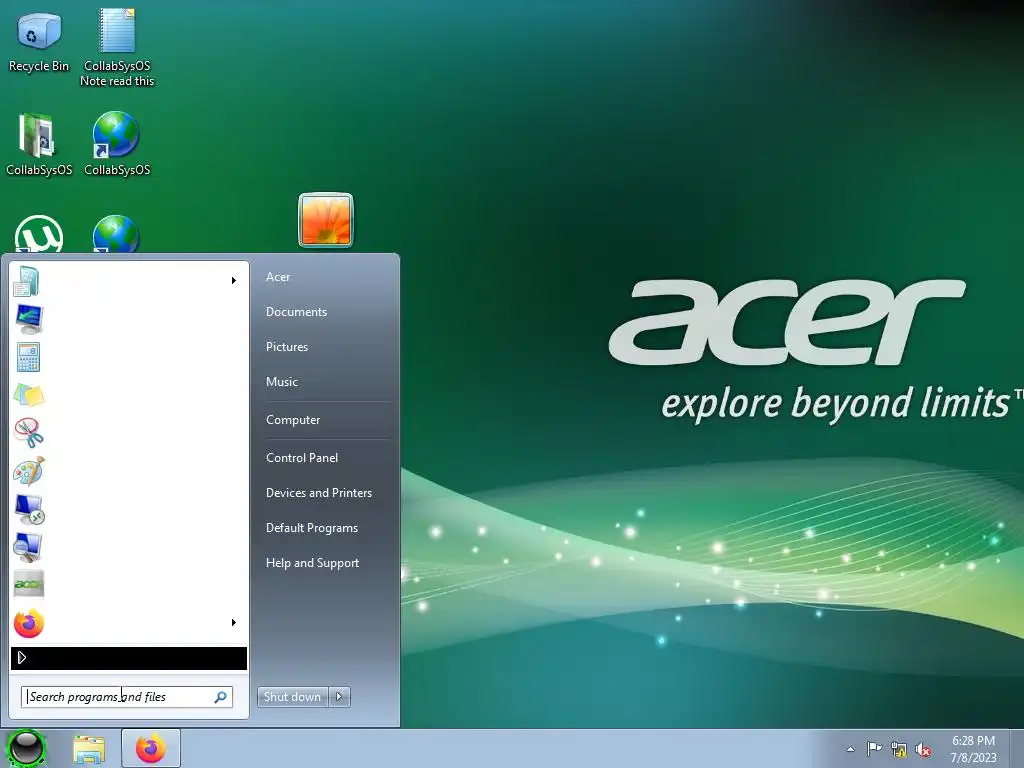
Task: Click the Show desktop strip
Action: 1017,749
